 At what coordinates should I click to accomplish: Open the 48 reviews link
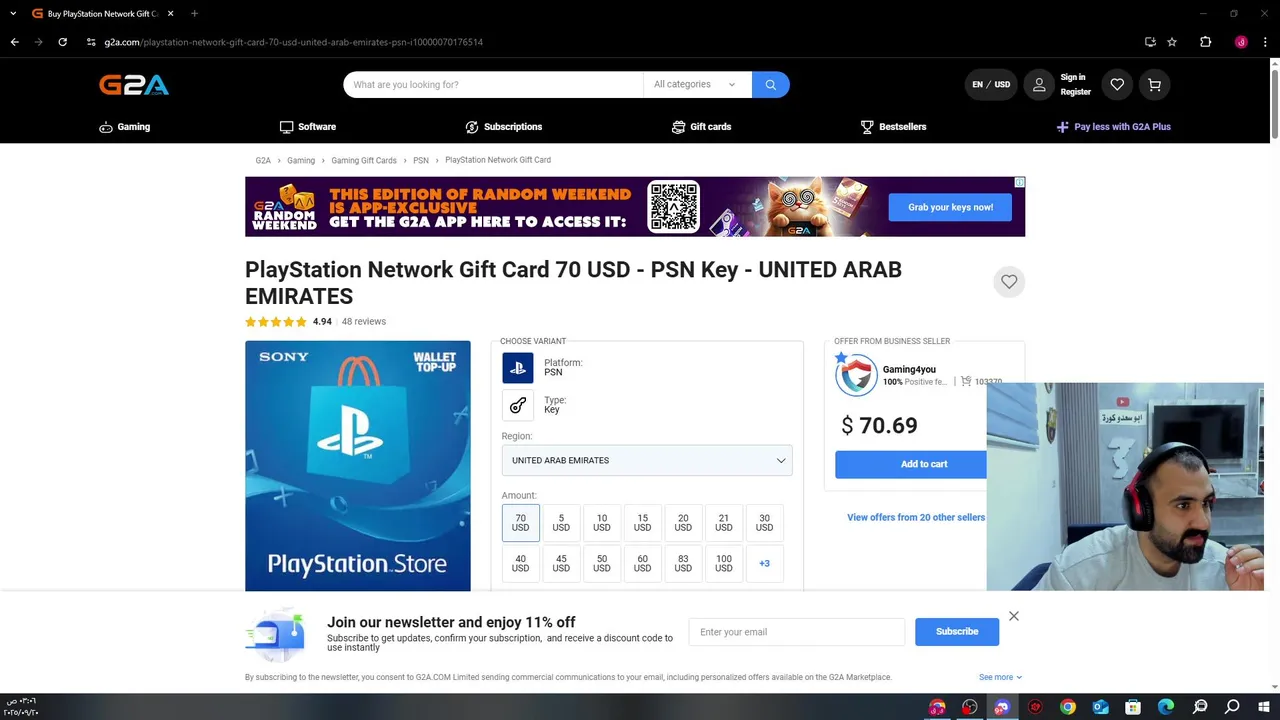364,322
